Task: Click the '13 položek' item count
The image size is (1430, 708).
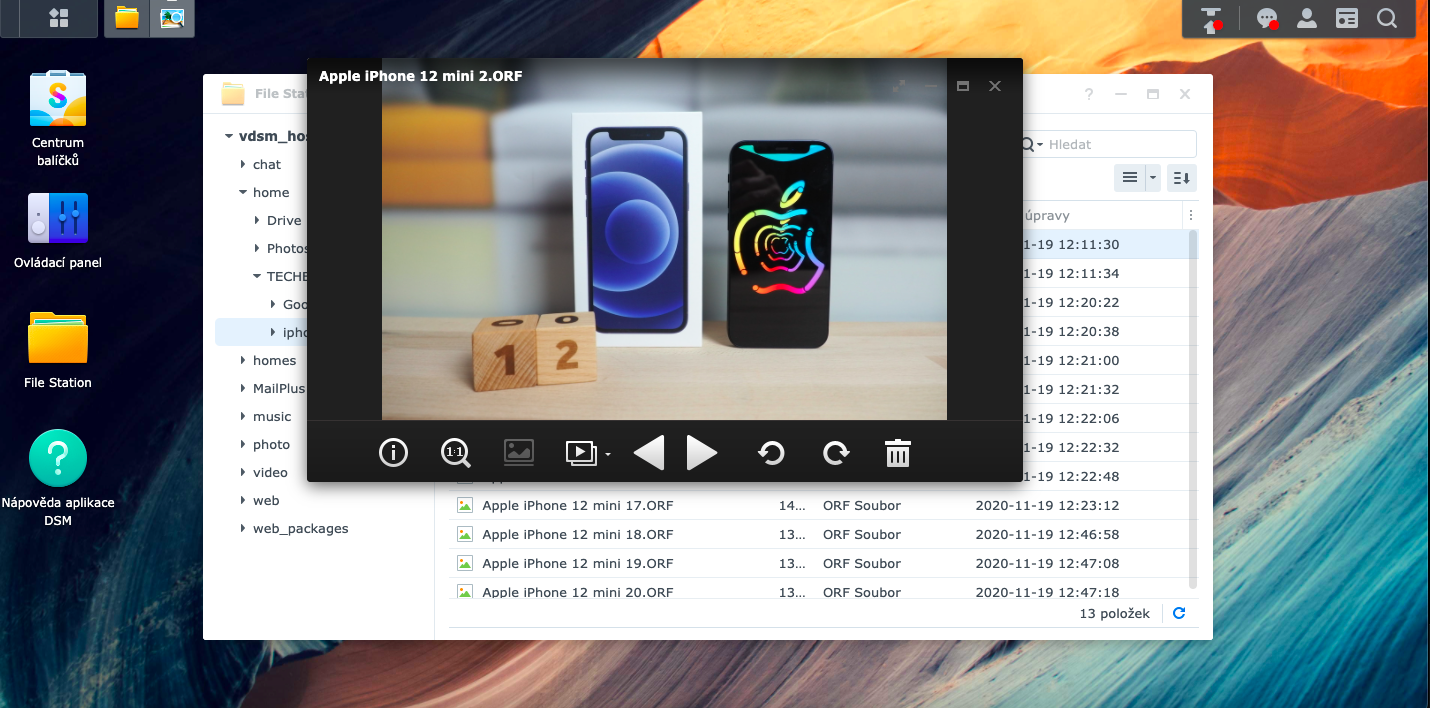Action: (x=1115, y=614)
